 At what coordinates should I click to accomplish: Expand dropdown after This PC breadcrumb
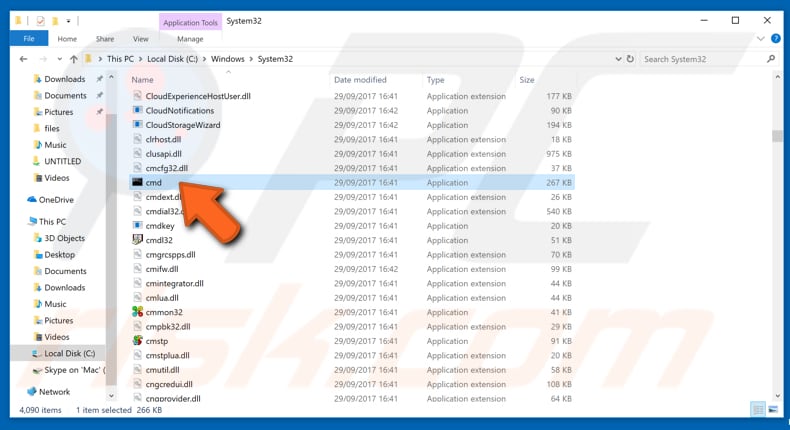coord(141,59)
